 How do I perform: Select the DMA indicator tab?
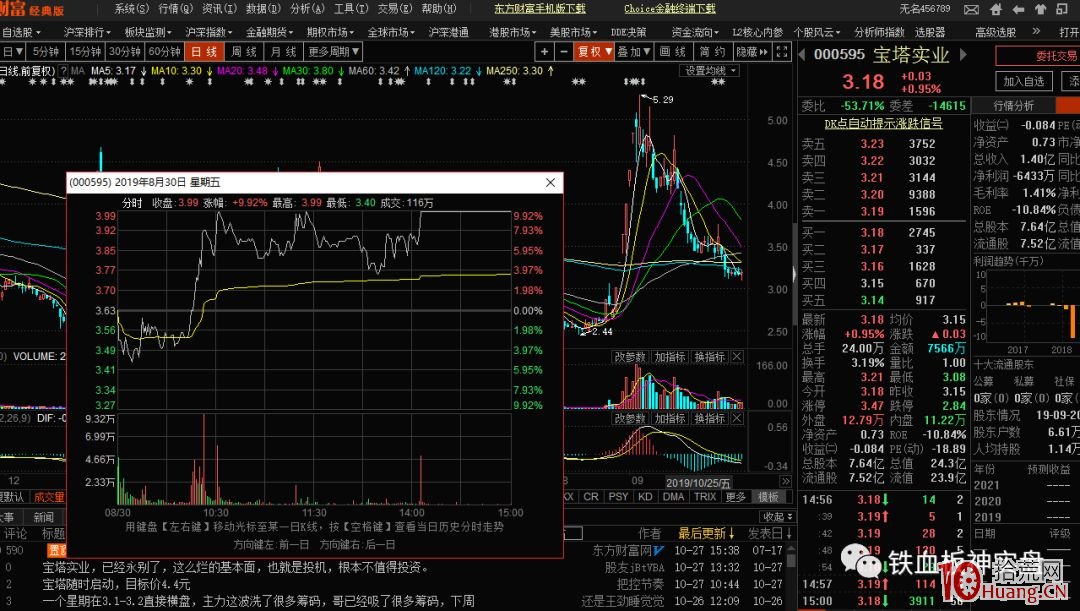click(673, 497)
